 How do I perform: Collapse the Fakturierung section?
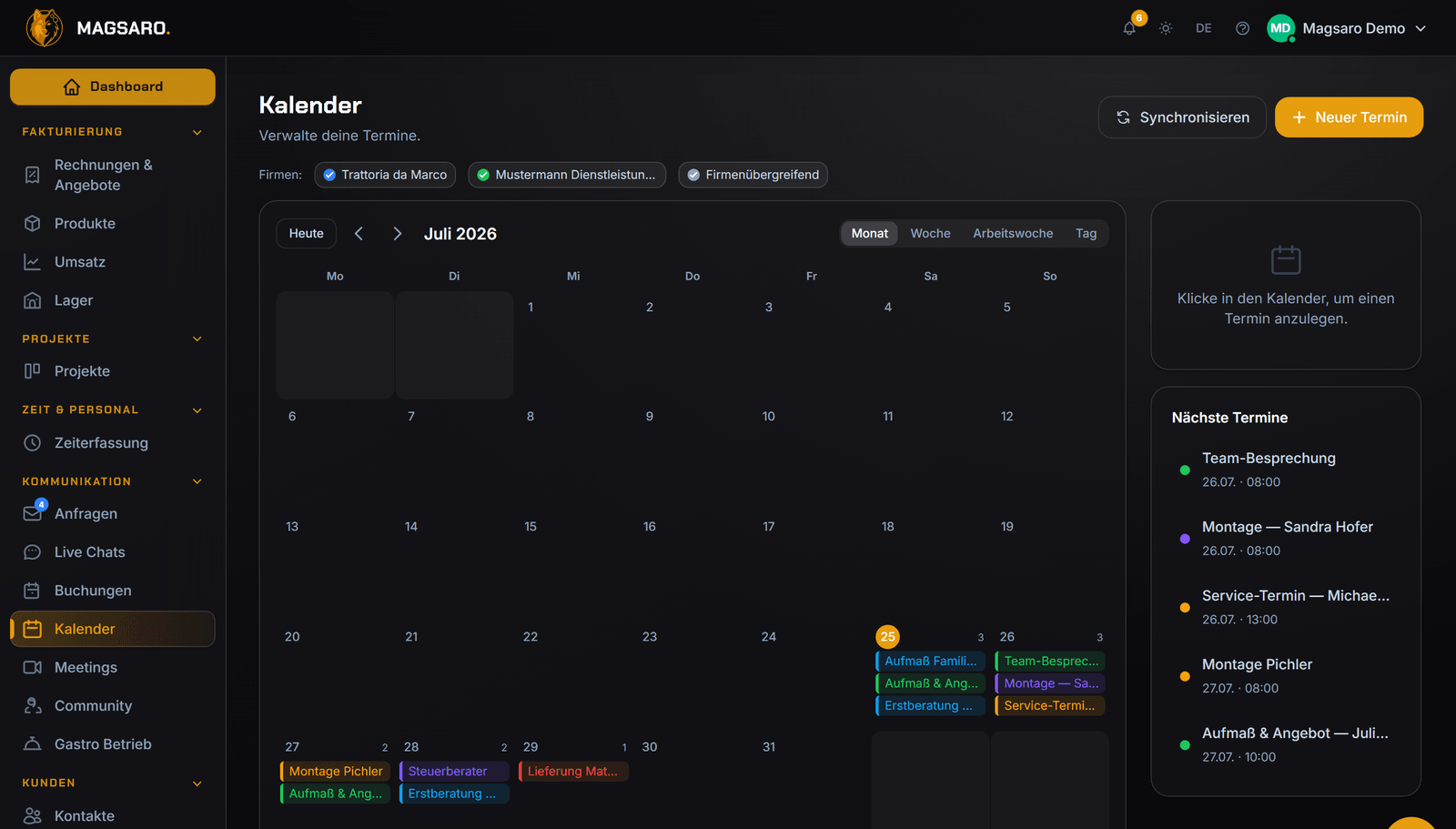tap(197, 132)
